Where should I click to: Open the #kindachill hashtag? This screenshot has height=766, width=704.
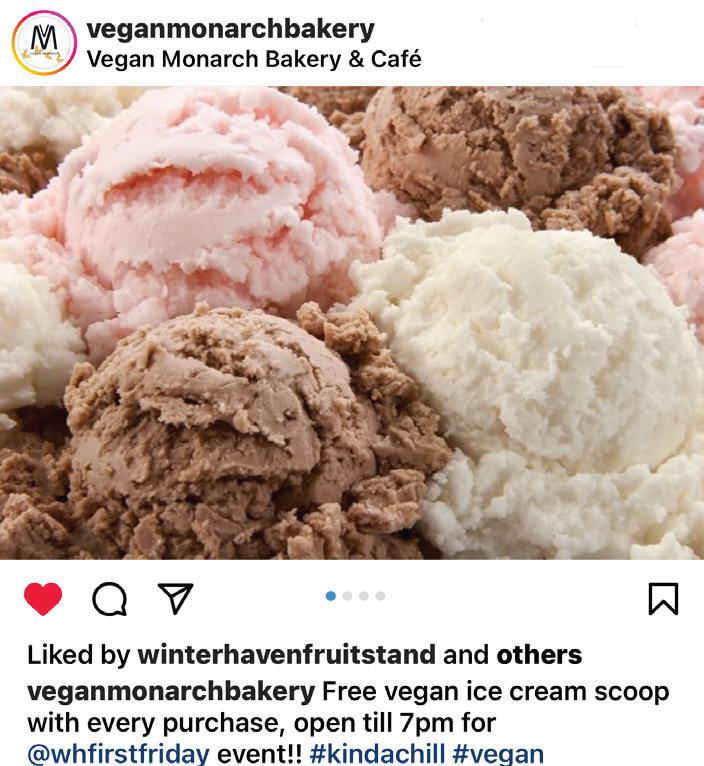point(377,754)
